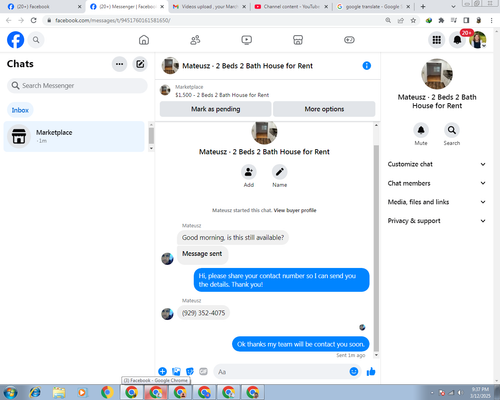The width and height of the screenshot is (500, 400).
Task: Go to Facebook Home icon
Action: pos(144,40)
